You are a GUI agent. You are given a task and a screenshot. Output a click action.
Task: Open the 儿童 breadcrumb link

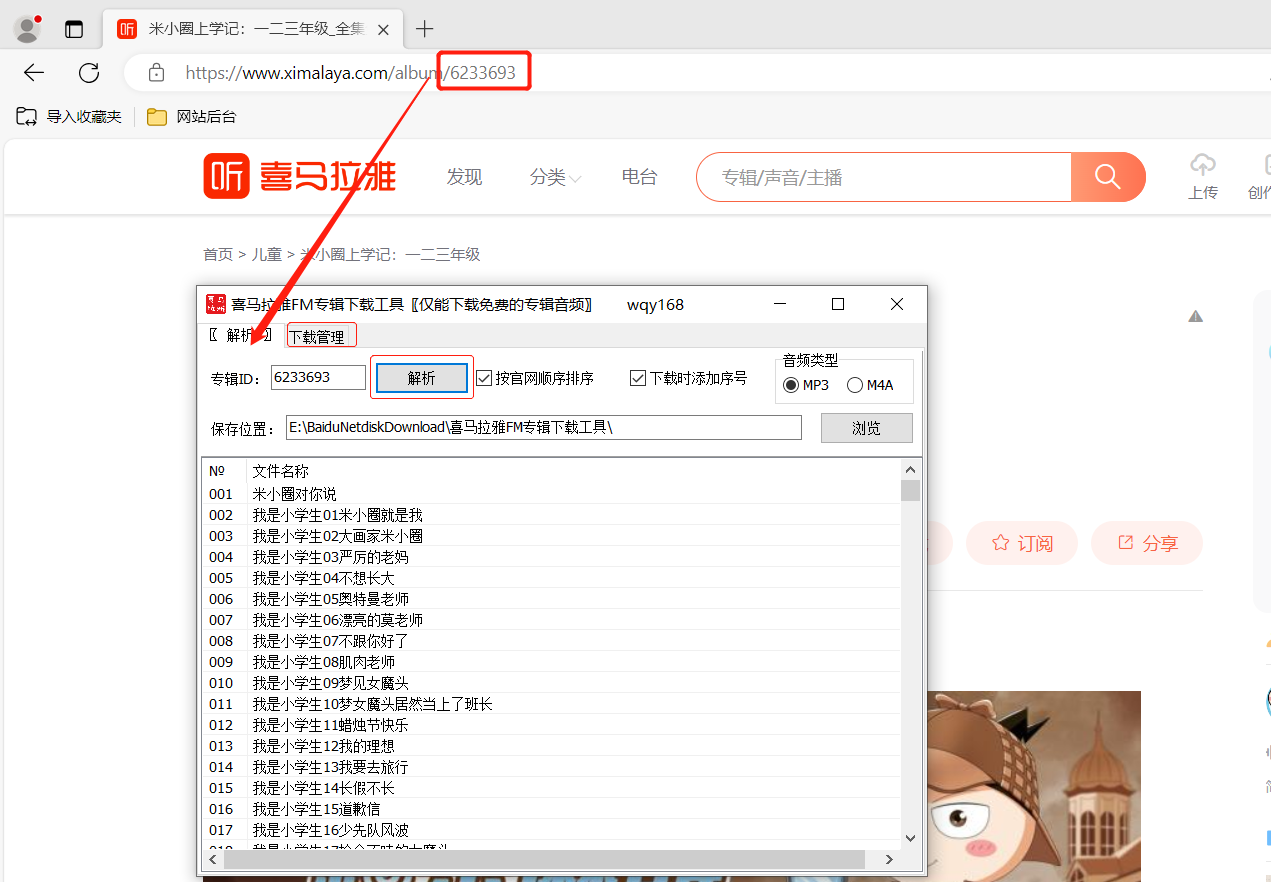coord(267,255)
